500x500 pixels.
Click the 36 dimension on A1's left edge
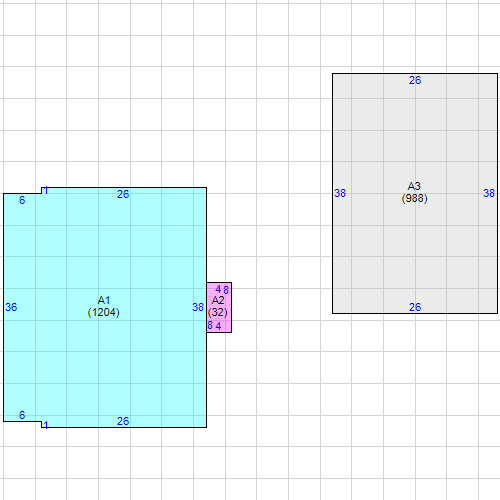pos(11,307)
